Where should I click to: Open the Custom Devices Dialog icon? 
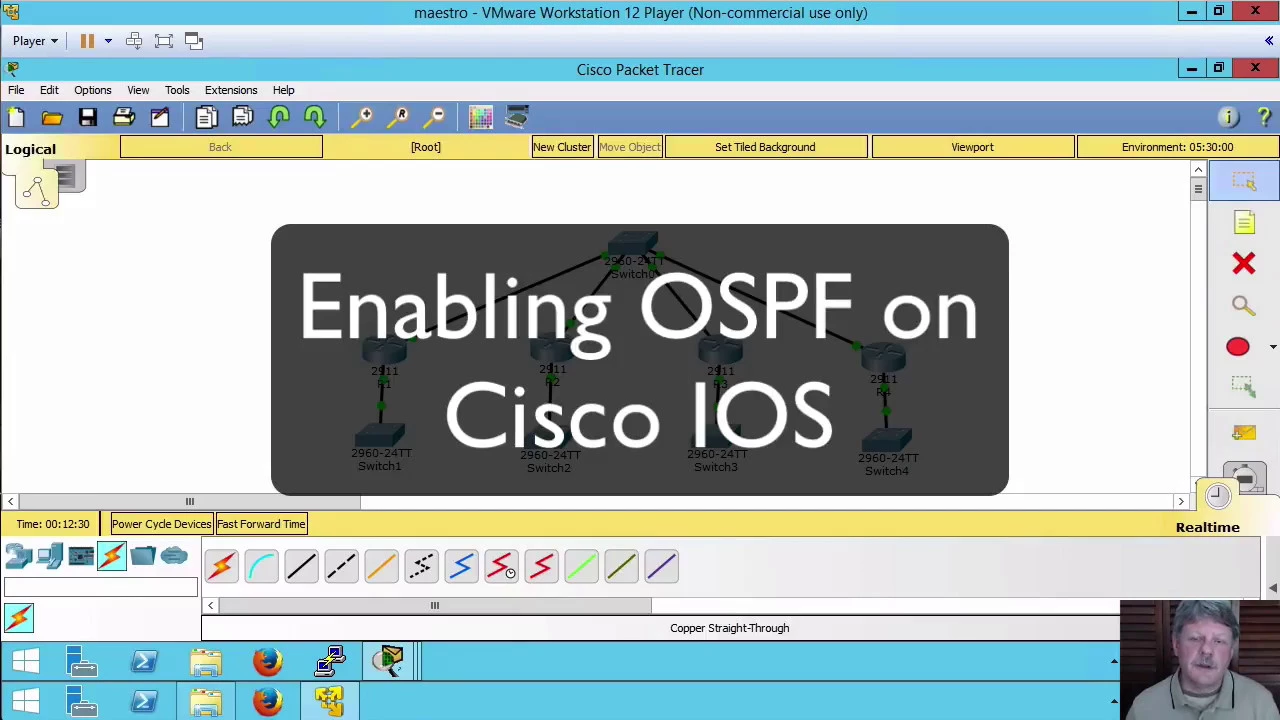517,118
